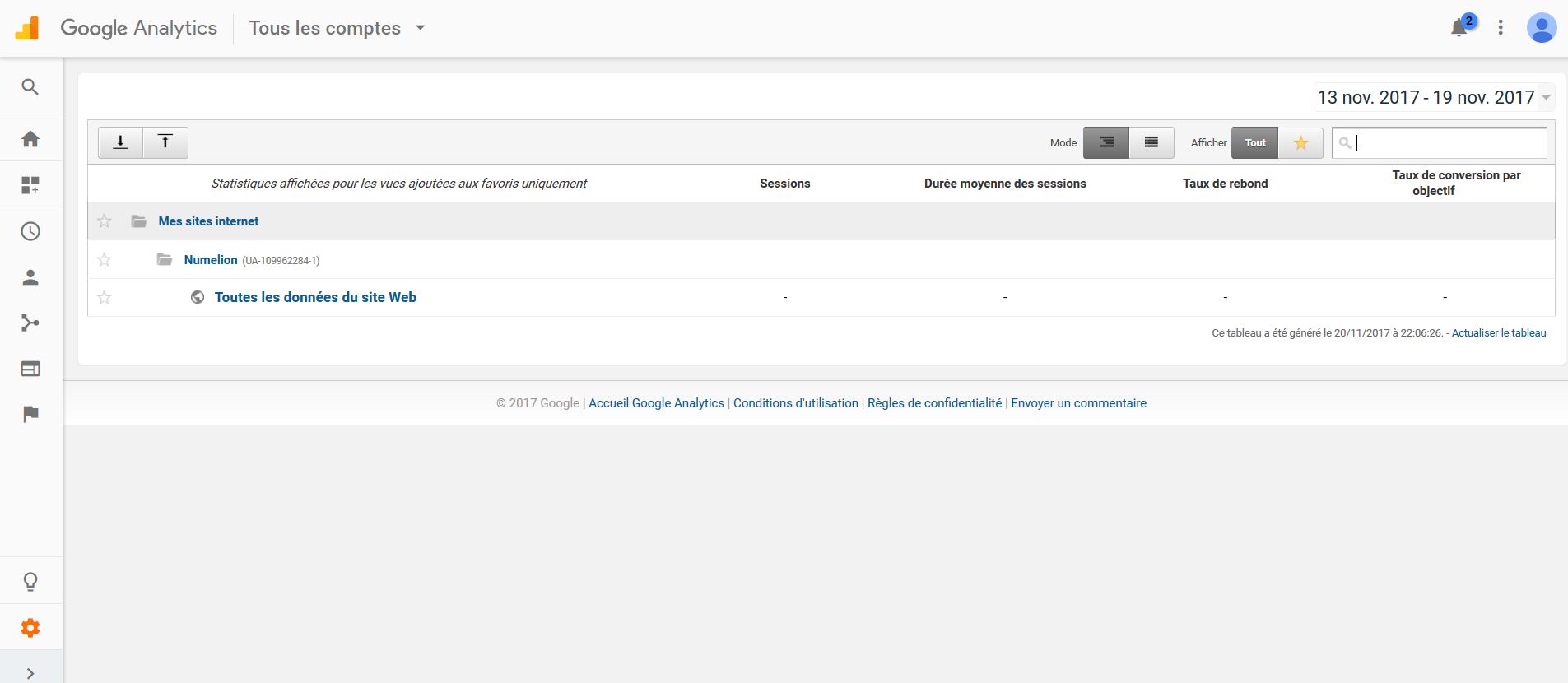
Task: Open Admin gear settings icon
Action: point(30,628)
